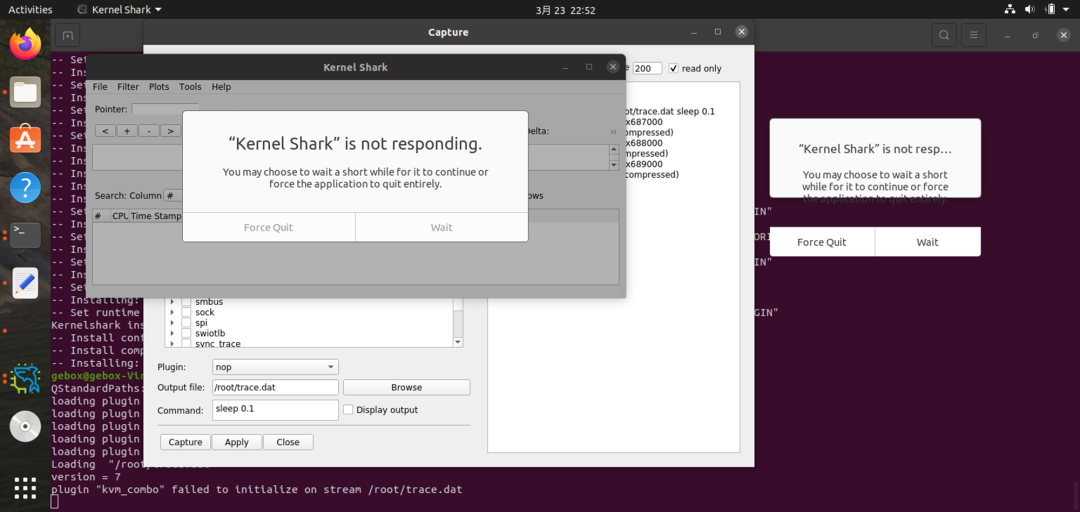Screen dimensions: 1080x512
Task: Open the Plugin 'nop' dropdown
Action: tap(276, 367)
